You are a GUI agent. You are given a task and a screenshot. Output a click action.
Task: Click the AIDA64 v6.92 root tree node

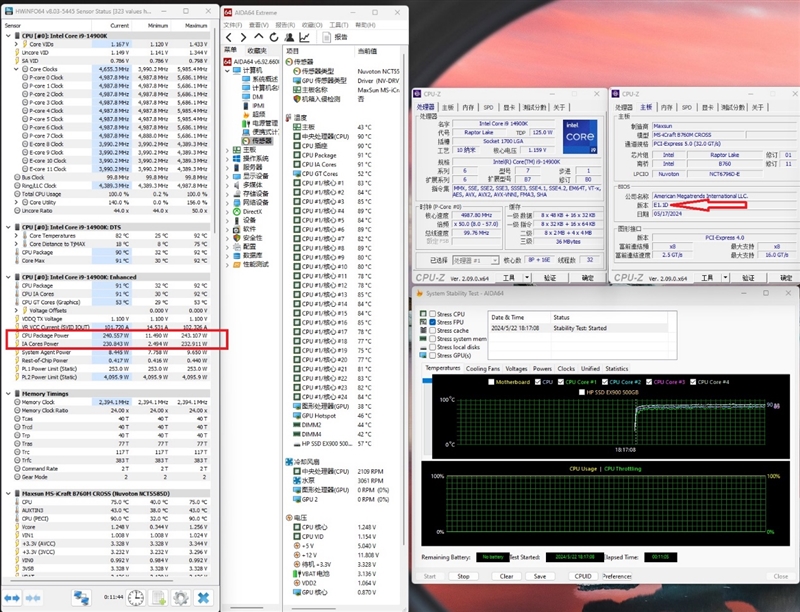pyautogui.click(x=252, y=61)
